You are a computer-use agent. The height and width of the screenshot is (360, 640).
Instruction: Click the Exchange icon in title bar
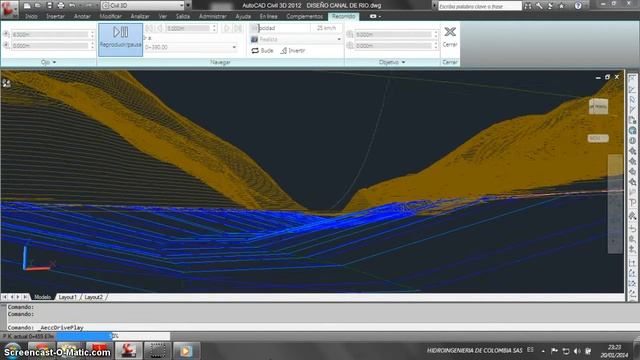point(550,6)
